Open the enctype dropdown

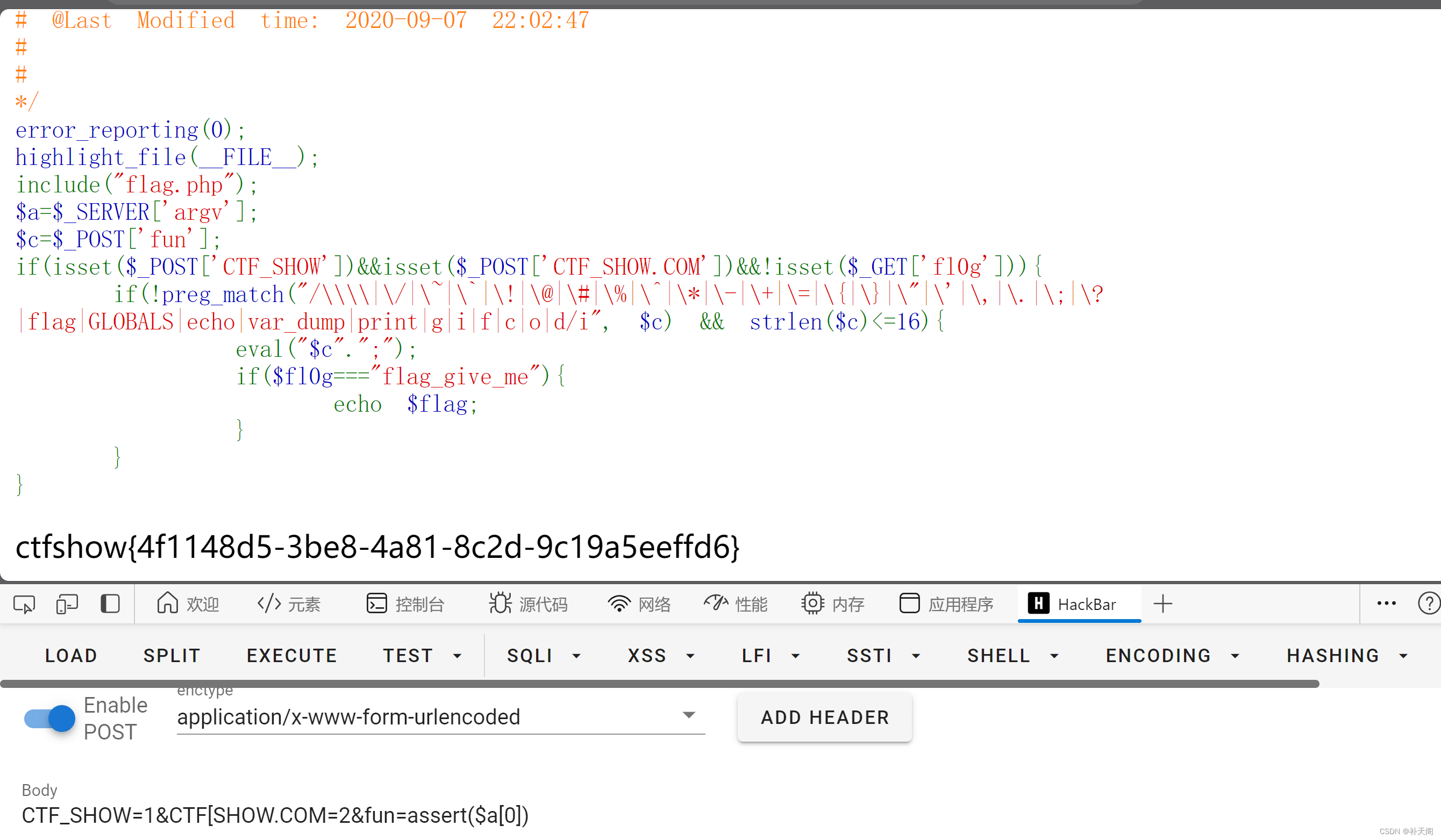689,715
